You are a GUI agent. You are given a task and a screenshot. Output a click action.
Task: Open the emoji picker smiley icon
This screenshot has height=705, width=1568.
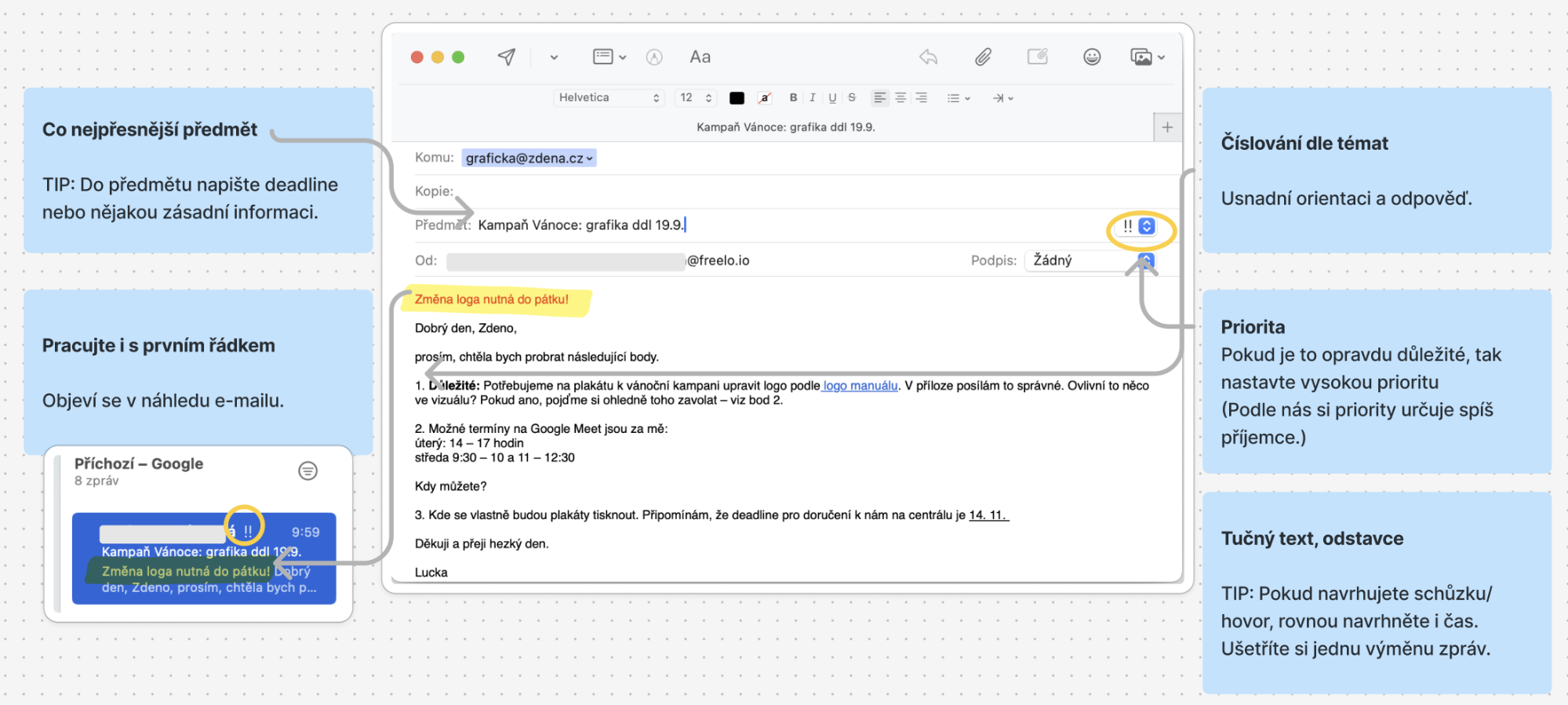pyautogui.click(x=1092, y=56)
